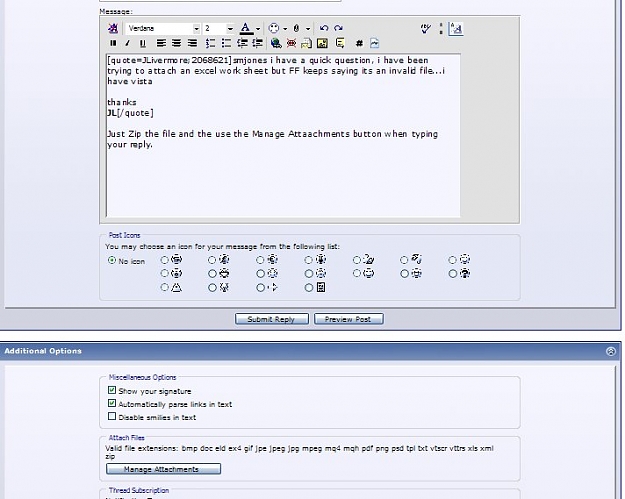This screenshot has width=625, height=499.
Task: Wrap selected text in quote tags
Action: pos(340,43)
